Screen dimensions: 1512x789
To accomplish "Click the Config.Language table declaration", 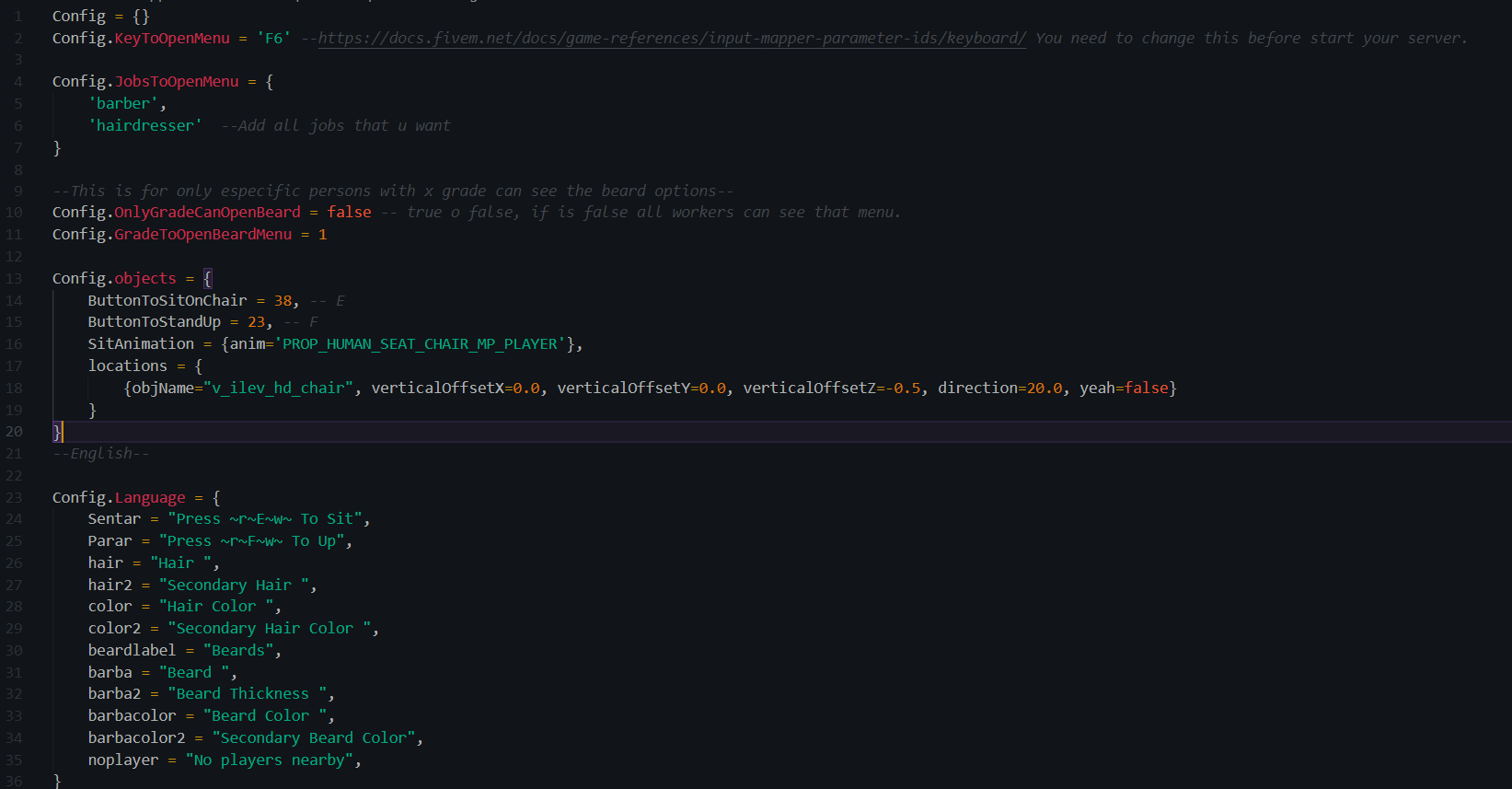I will (119, 498).
